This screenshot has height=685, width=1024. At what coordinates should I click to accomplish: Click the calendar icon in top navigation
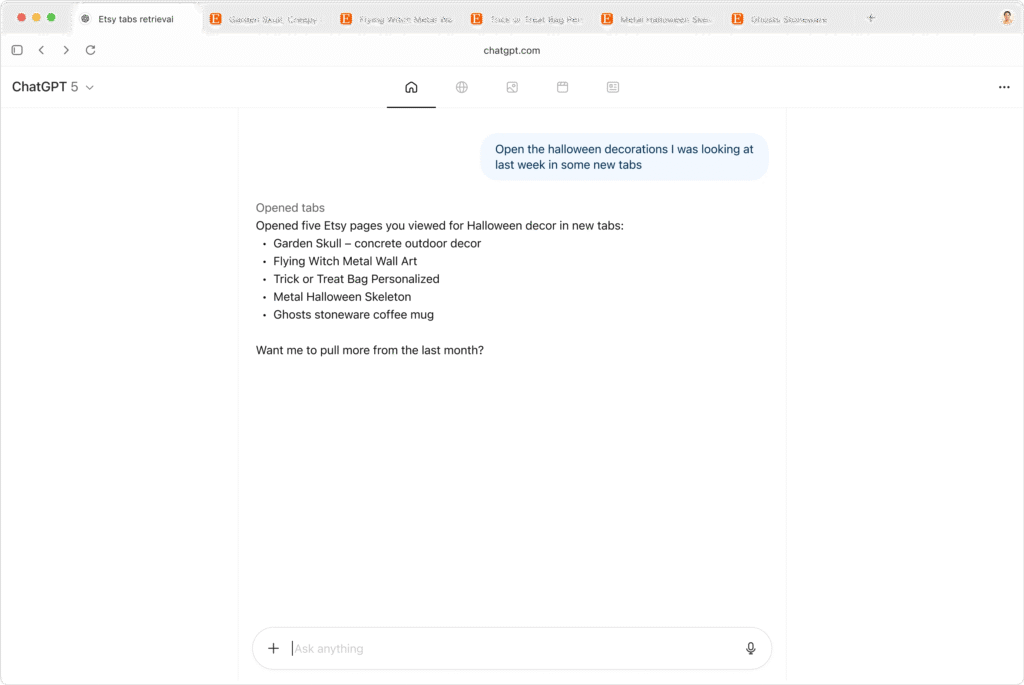[562, 87]
